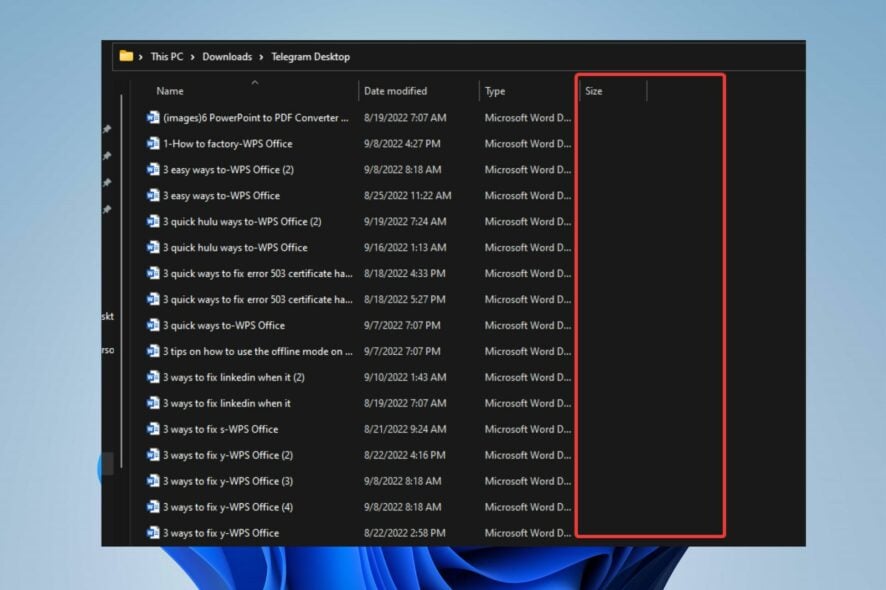Click the date '9/10/2022 1:43 AM'
Viewport: 886px width, 590px height.
[405, 377]
